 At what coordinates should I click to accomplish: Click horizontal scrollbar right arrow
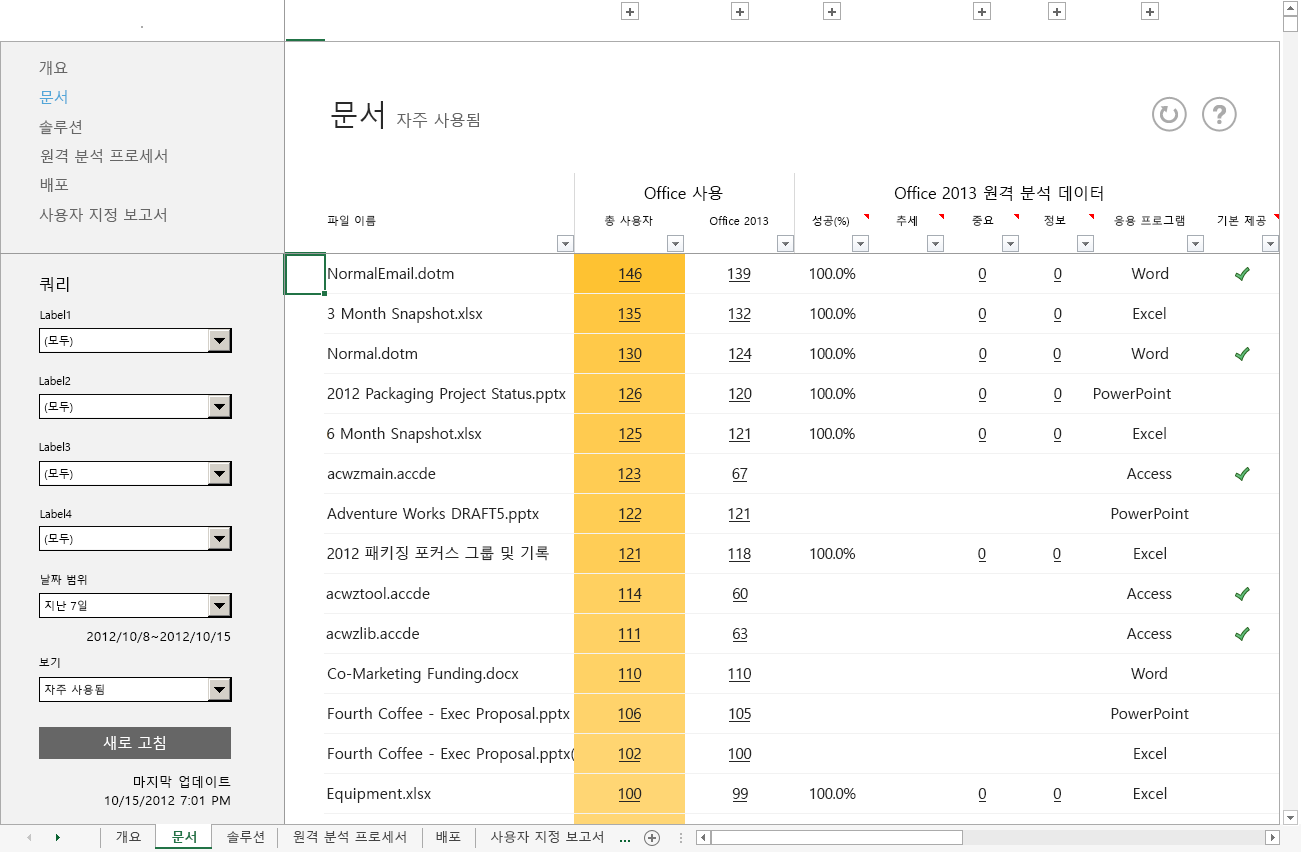point(1272,838)
